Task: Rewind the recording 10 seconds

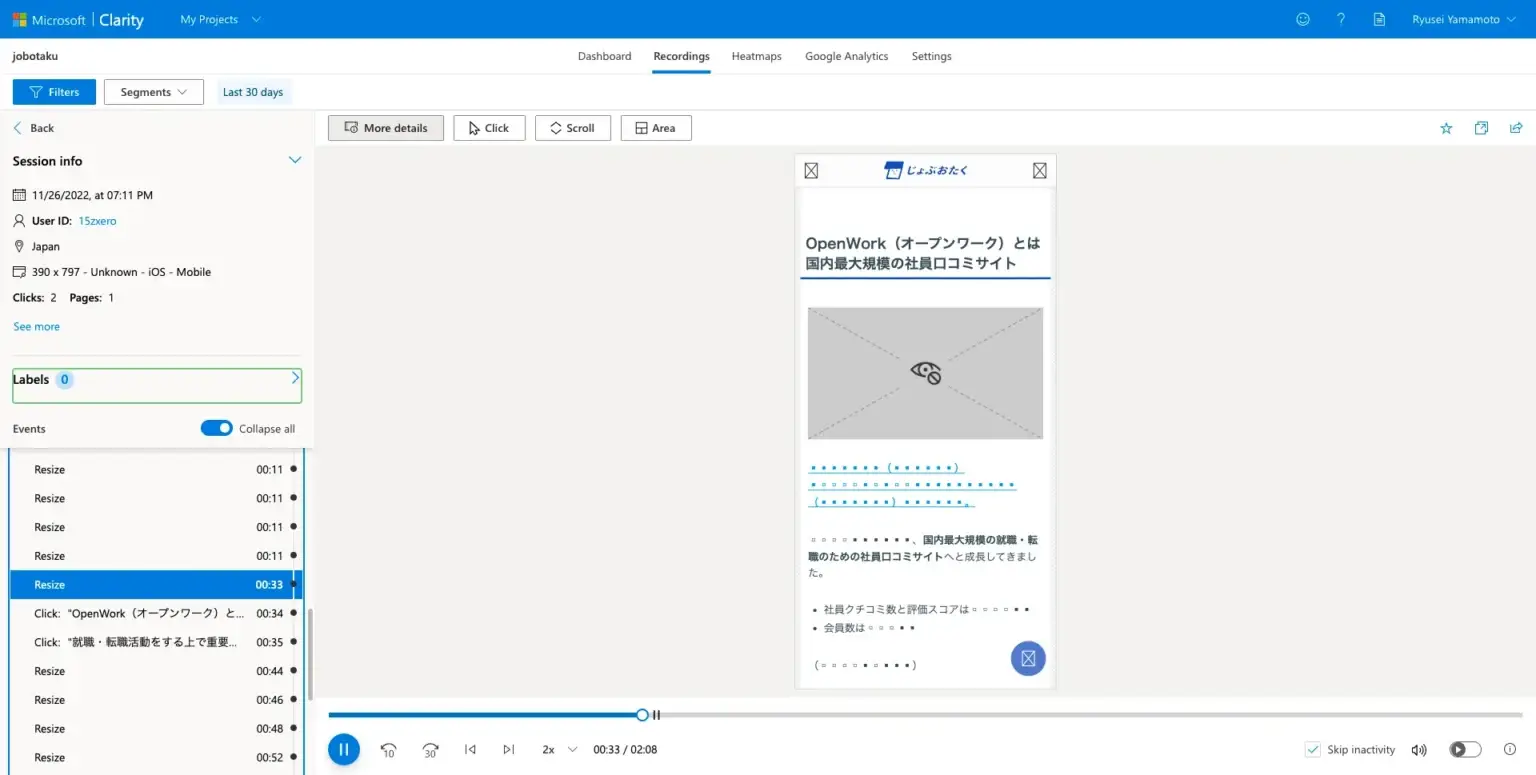Action: pyautogui.click(x=388, y=749)
